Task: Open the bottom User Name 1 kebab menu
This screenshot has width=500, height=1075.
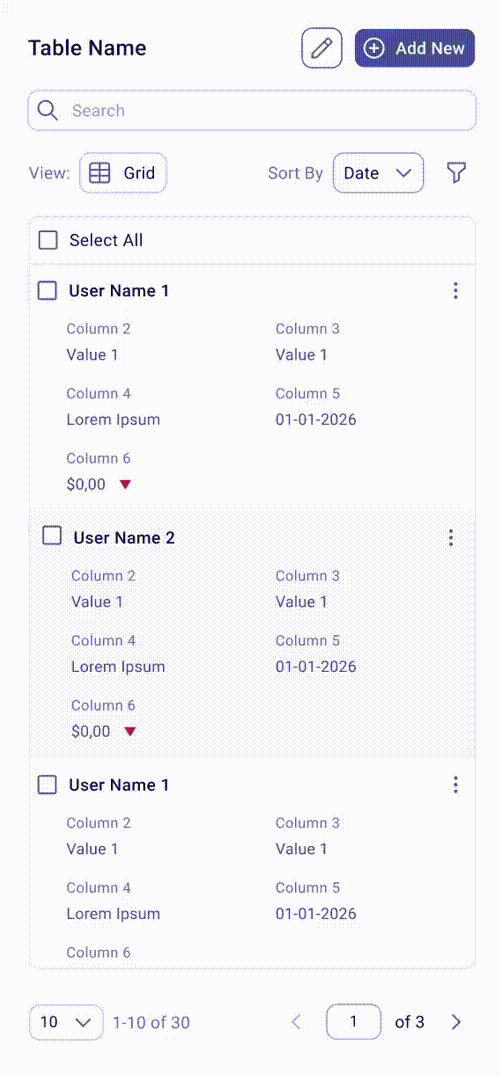Action: point(455,785)
